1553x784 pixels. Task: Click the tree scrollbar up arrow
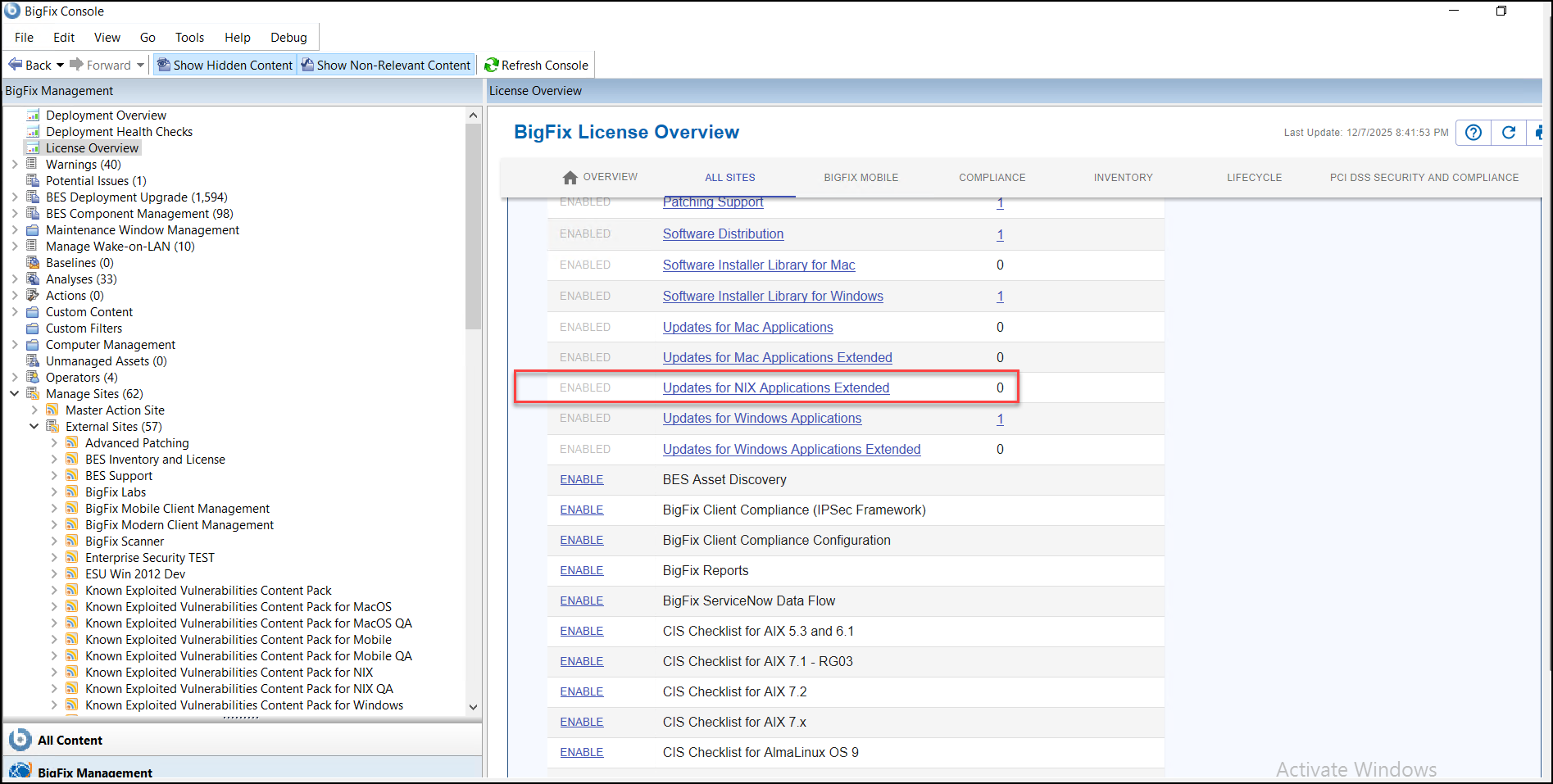pyautogui.click(x=473, y=116)
